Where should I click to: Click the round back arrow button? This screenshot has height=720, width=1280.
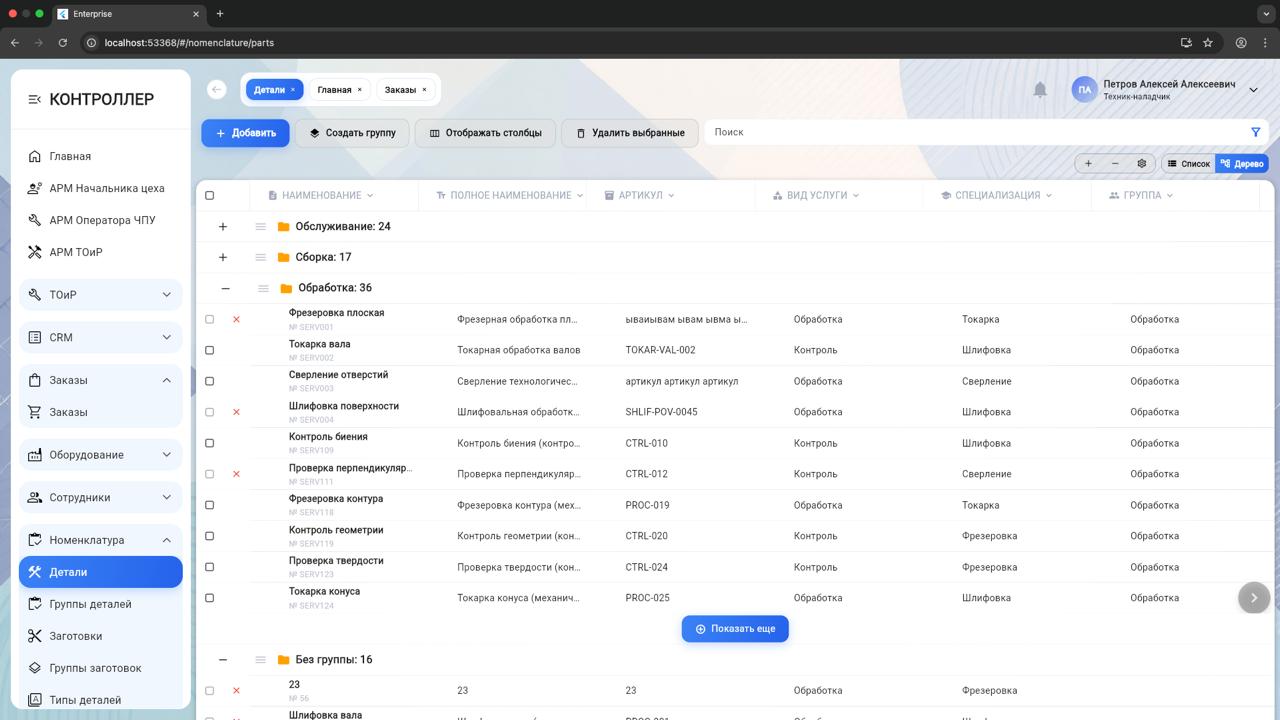(217, 90)
